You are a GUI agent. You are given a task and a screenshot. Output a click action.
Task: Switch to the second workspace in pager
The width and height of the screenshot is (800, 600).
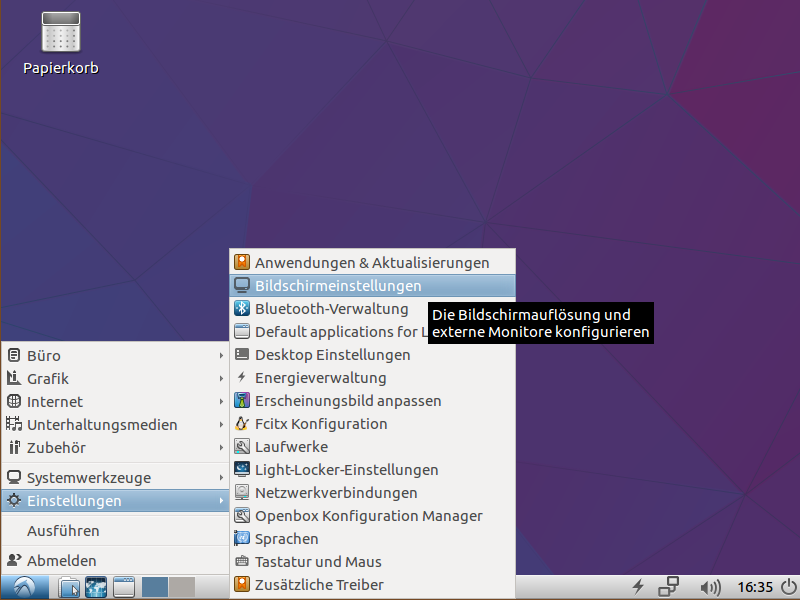(182, 587)
